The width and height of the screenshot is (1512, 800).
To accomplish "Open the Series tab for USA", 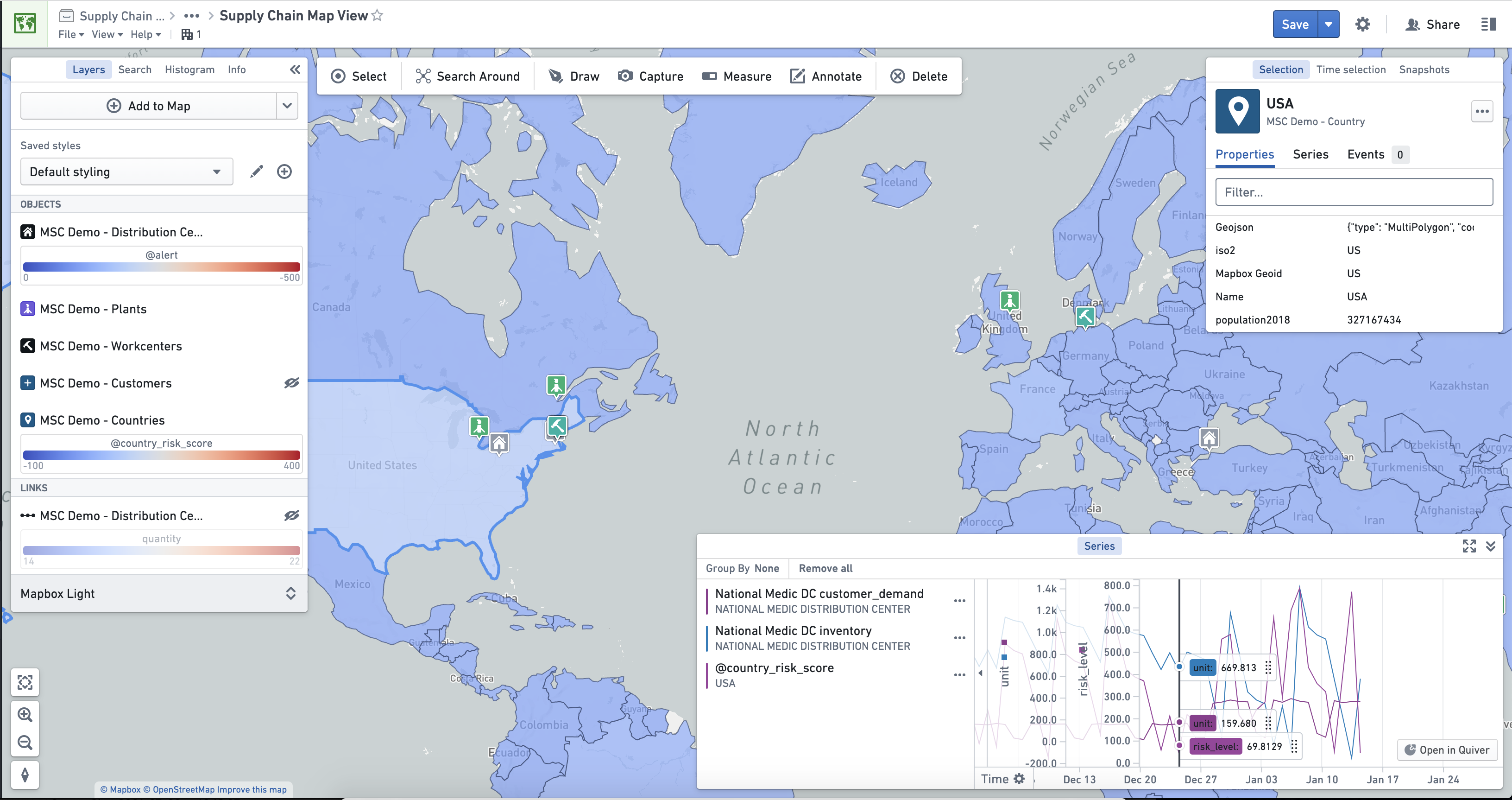I will point(1310,154).
